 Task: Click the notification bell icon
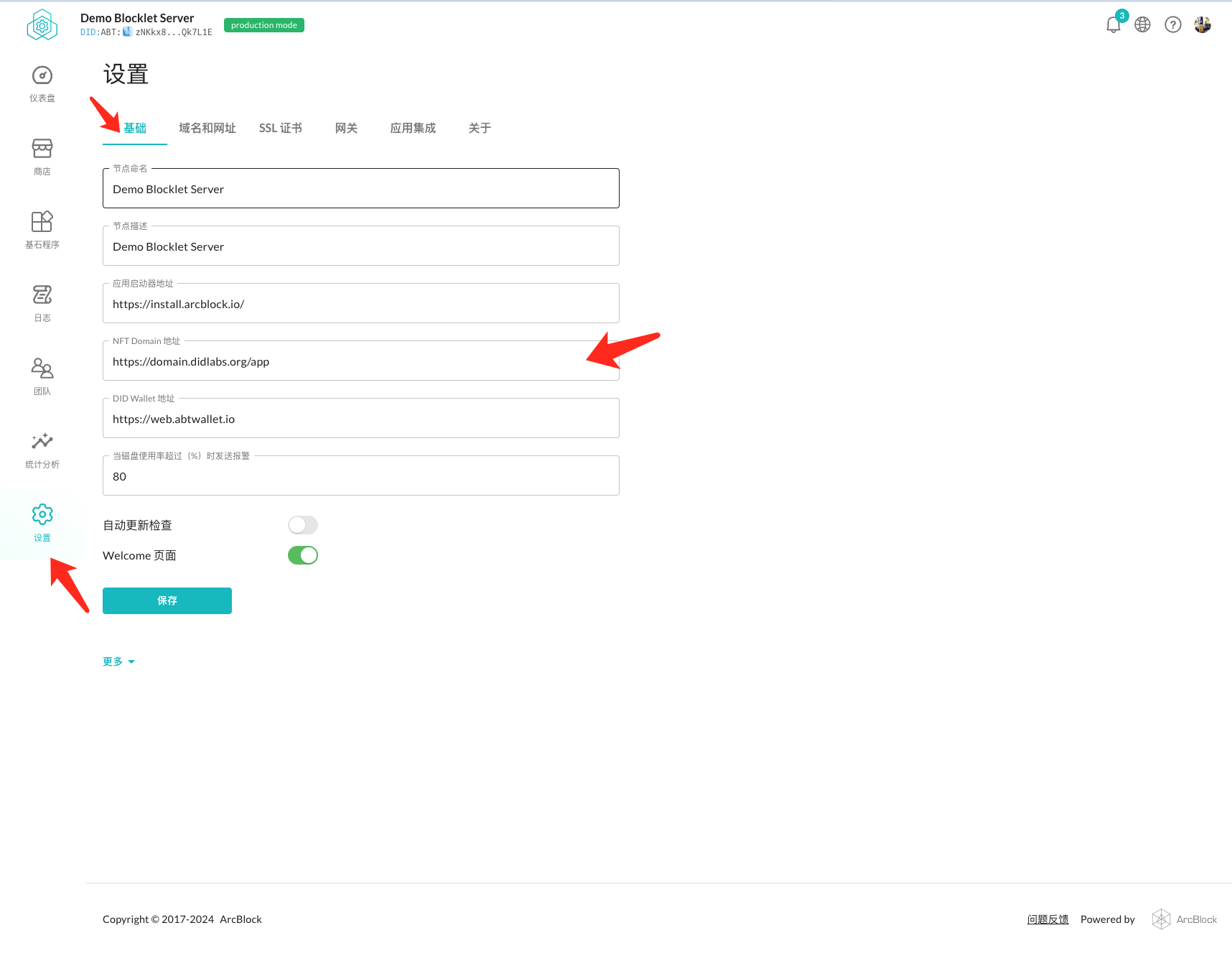pyautogui.click(x=1113, y=25)
